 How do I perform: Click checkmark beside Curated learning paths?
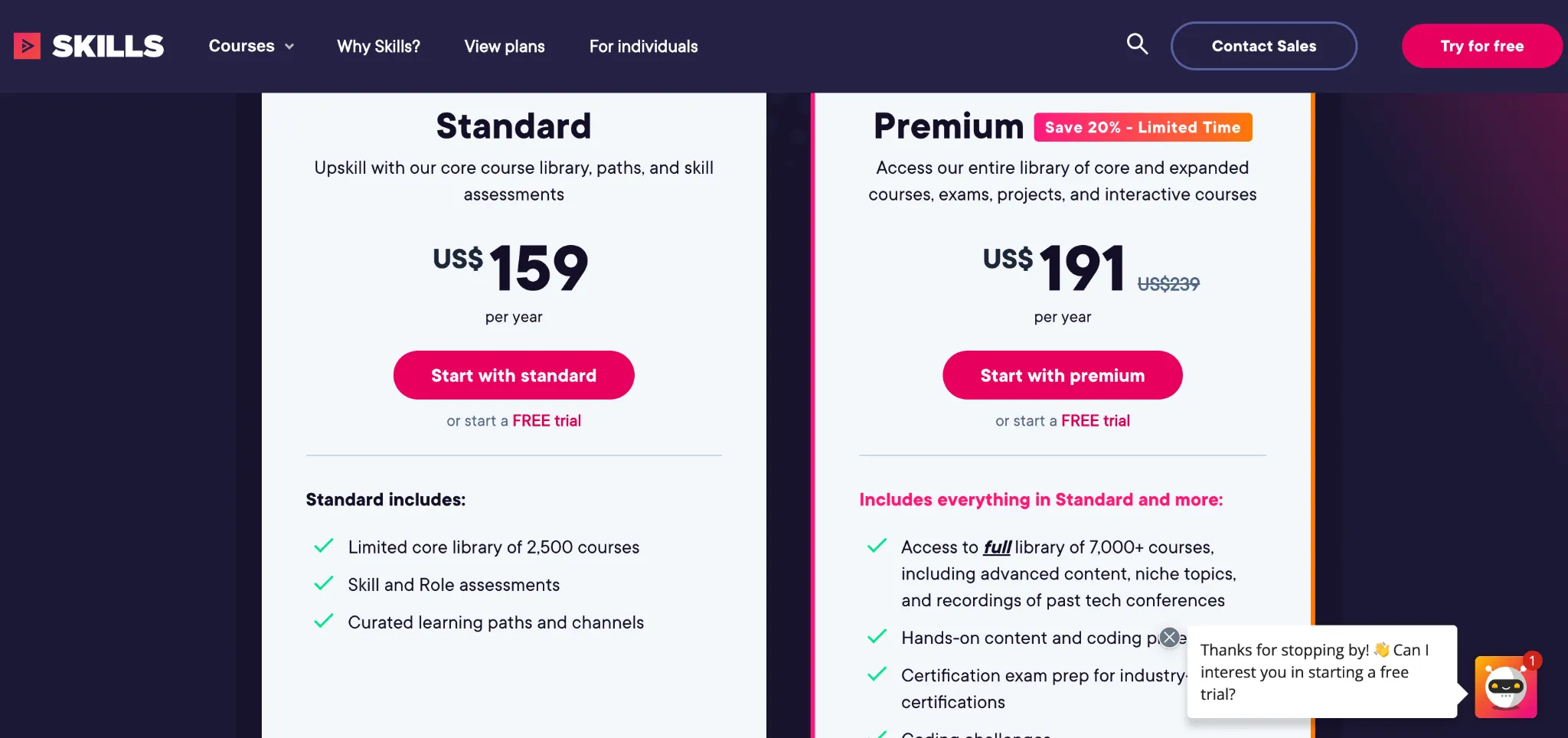click(x=324, y=621)
